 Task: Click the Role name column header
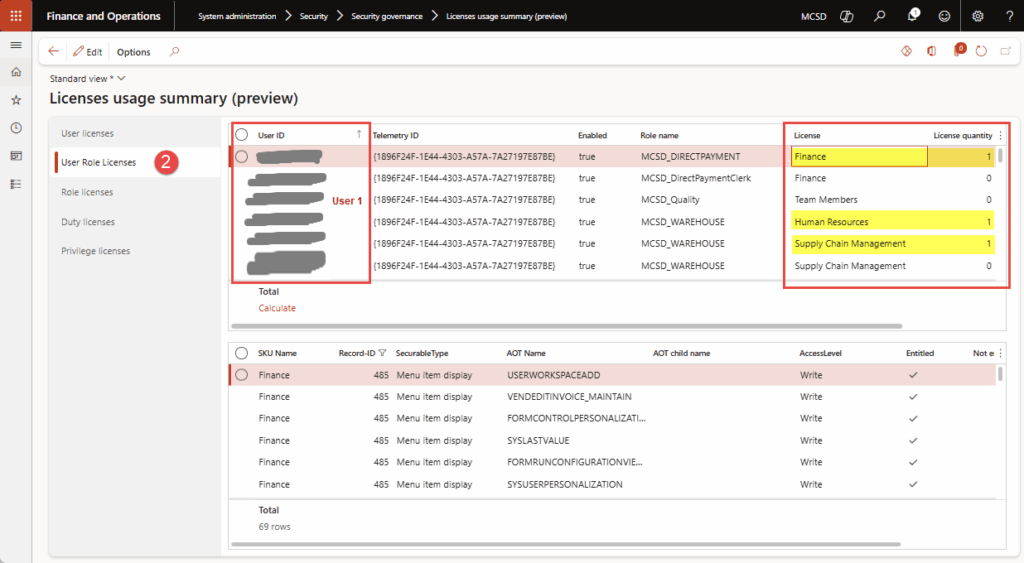659,135
